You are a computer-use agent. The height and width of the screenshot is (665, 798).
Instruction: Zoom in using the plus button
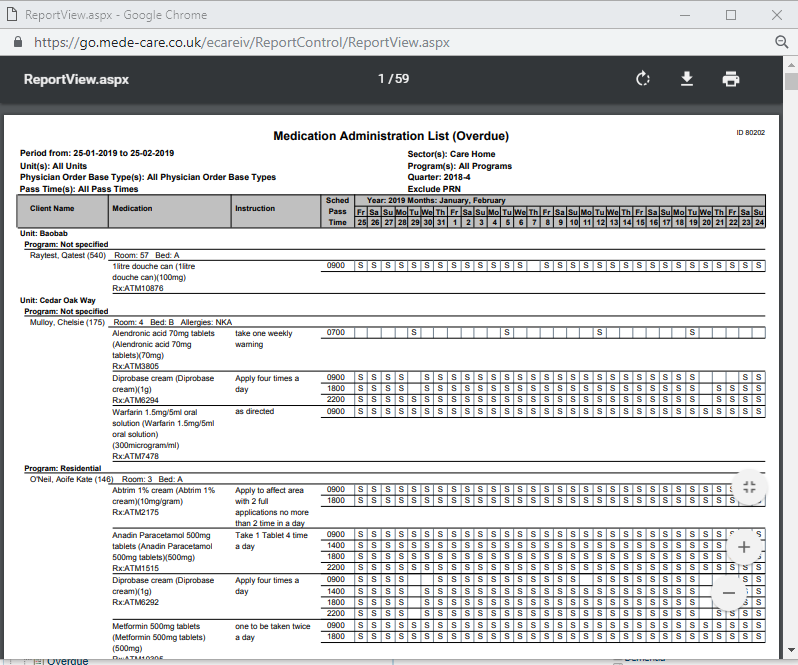pos(743,547)
